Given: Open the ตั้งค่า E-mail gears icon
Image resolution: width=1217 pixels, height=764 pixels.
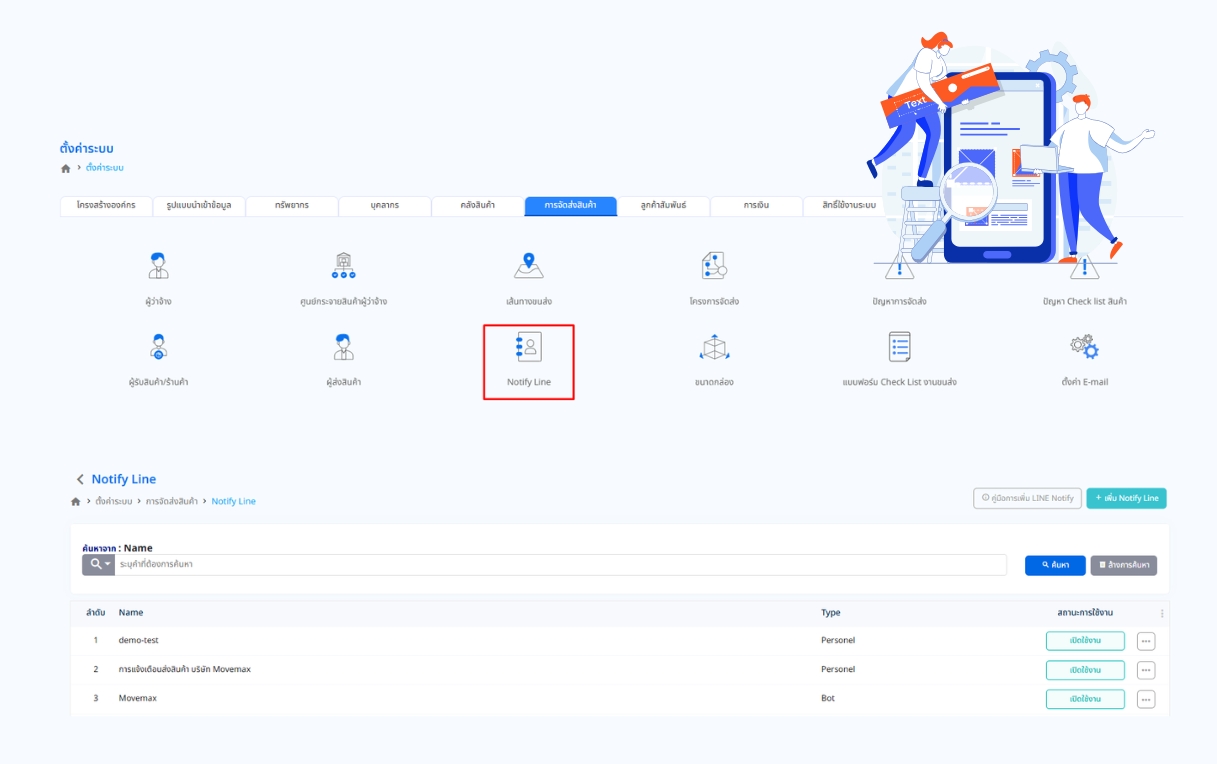Looking at the screenshot, I should (1084, 348).
